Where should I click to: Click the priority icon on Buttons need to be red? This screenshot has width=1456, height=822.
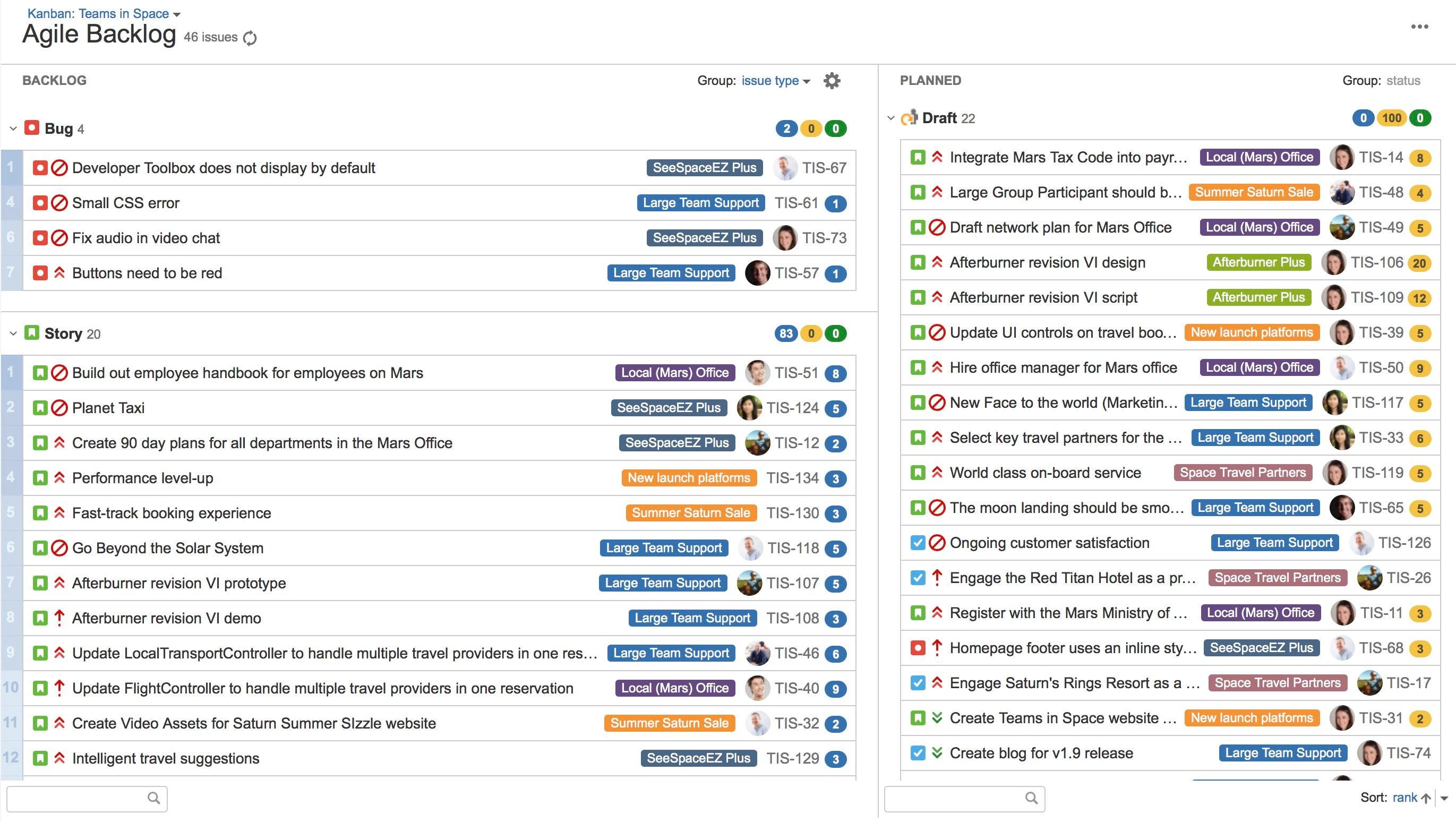pyautogui.click(x=59, y=273)
